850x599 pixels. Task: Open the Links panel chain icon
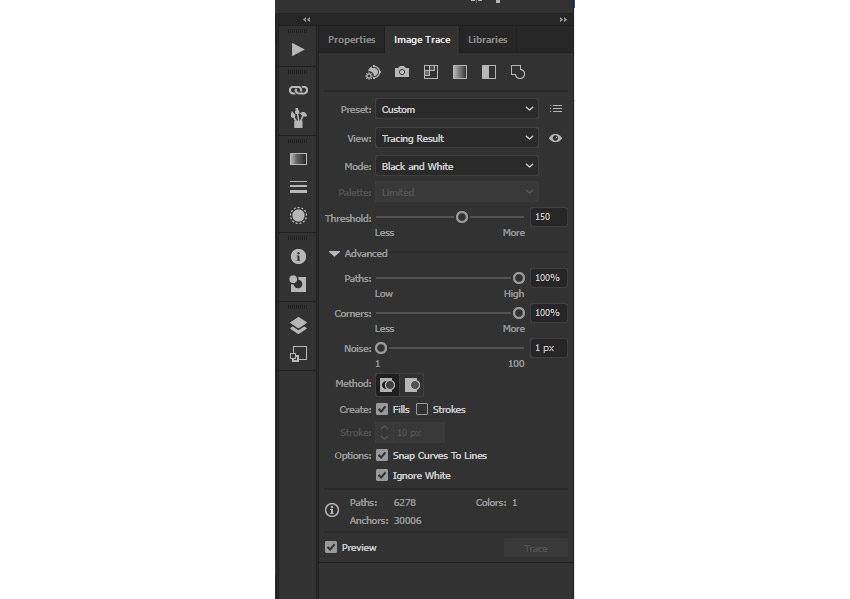[298, 90]
